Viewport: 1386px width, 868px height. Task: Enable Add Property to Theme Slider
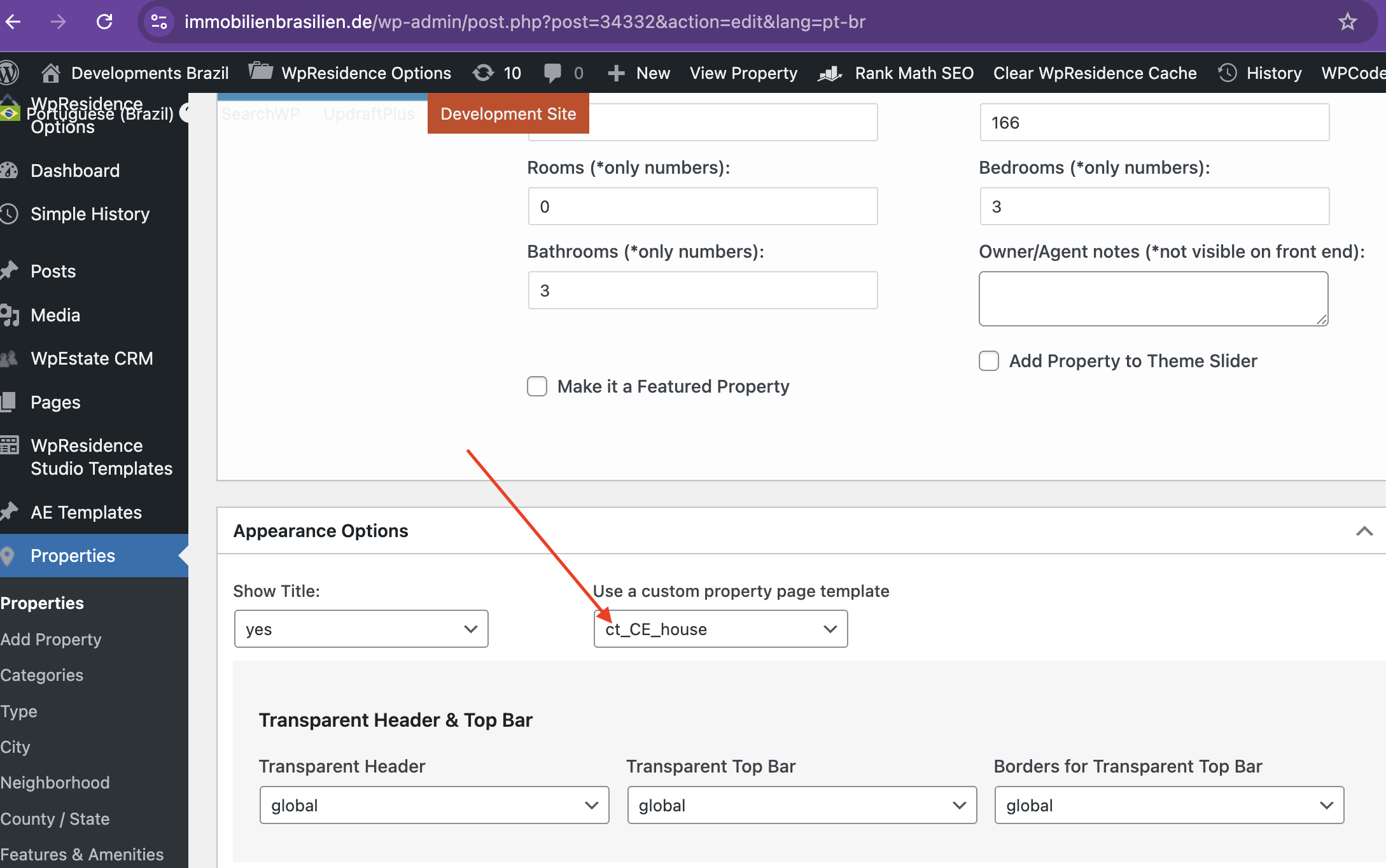click(989, 361)
